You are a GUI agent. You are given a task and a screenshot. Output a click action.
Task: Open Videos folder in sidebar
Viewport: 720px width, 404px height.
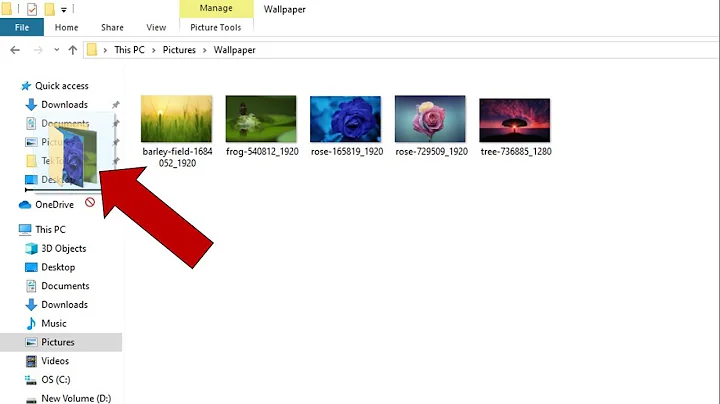(55, 361)
